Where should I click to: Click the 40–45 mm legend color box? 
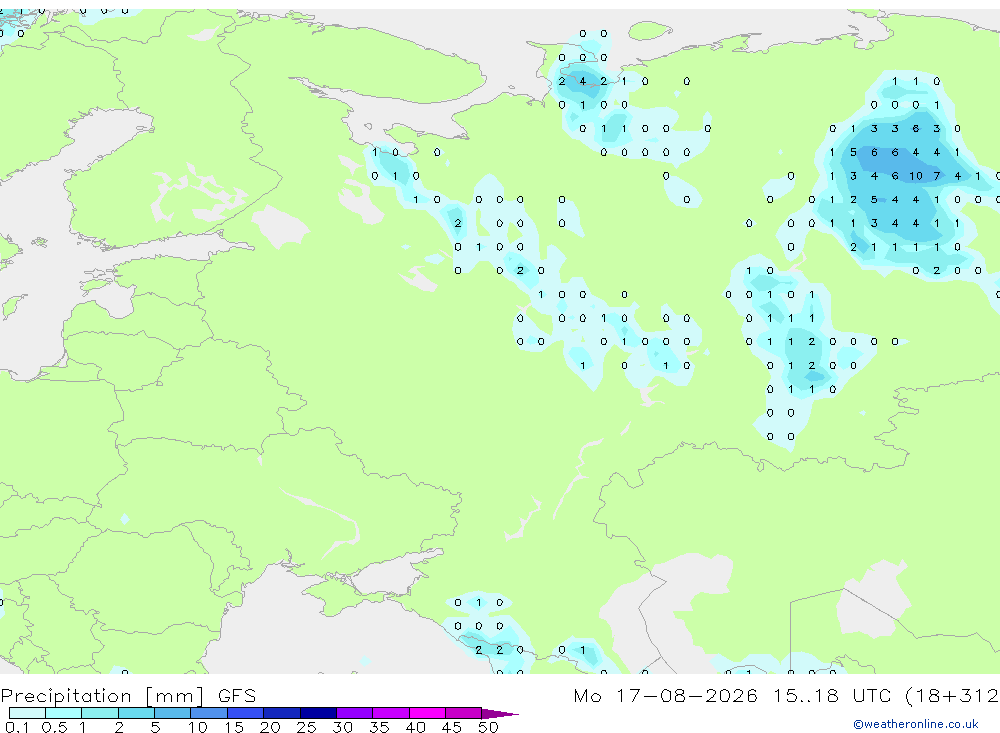pos(427,713)
